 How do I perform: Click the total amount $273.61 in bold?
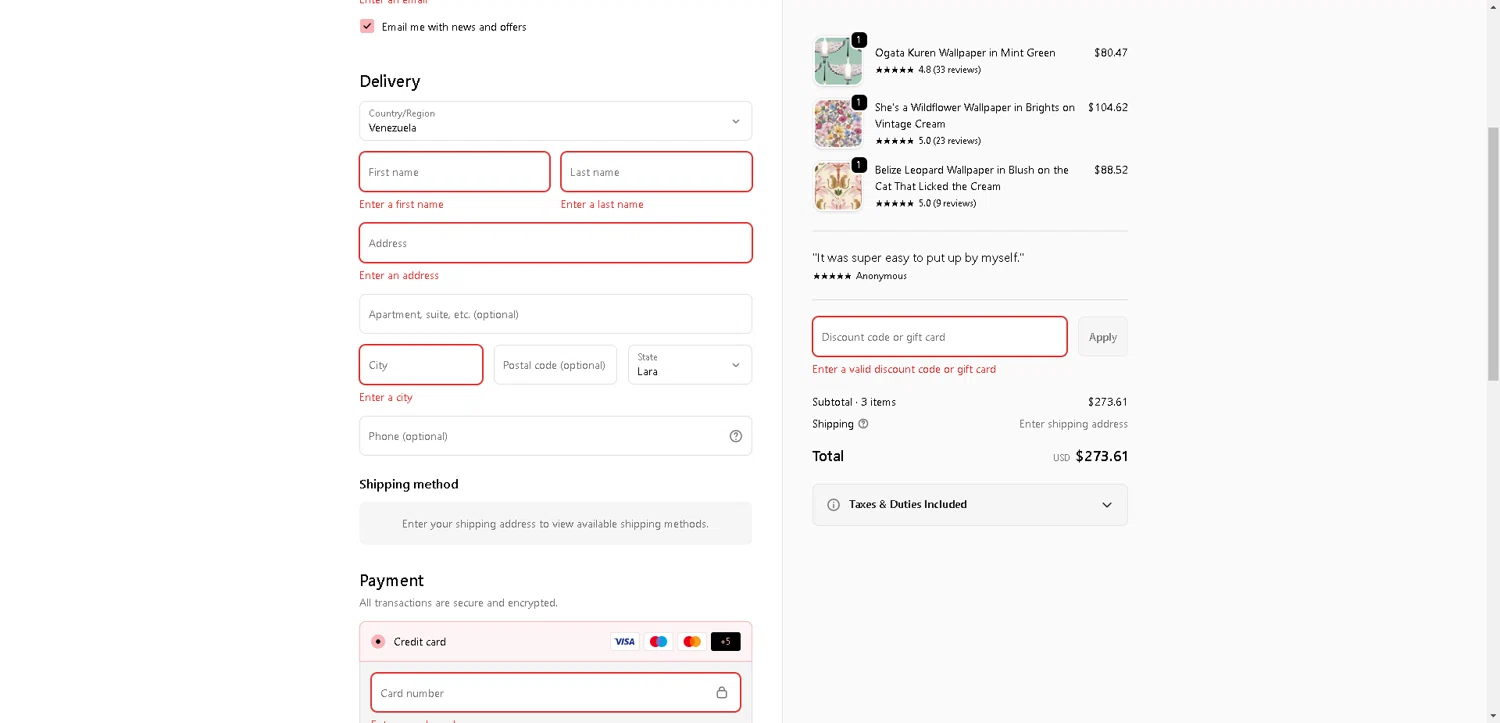pyautogui.click(x=1101, y=456)
